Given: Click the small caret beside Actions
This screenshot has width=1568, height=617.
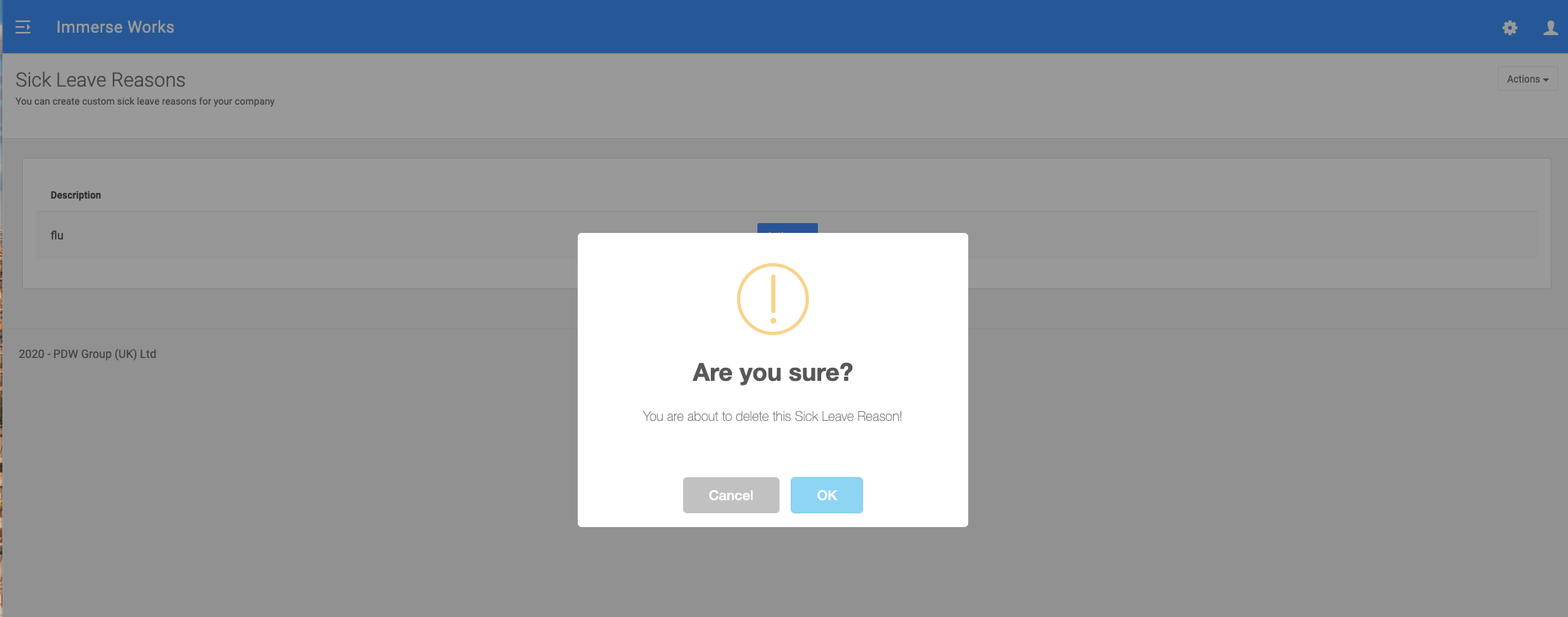Looking at the screenshot, I should coord(1546,80).
